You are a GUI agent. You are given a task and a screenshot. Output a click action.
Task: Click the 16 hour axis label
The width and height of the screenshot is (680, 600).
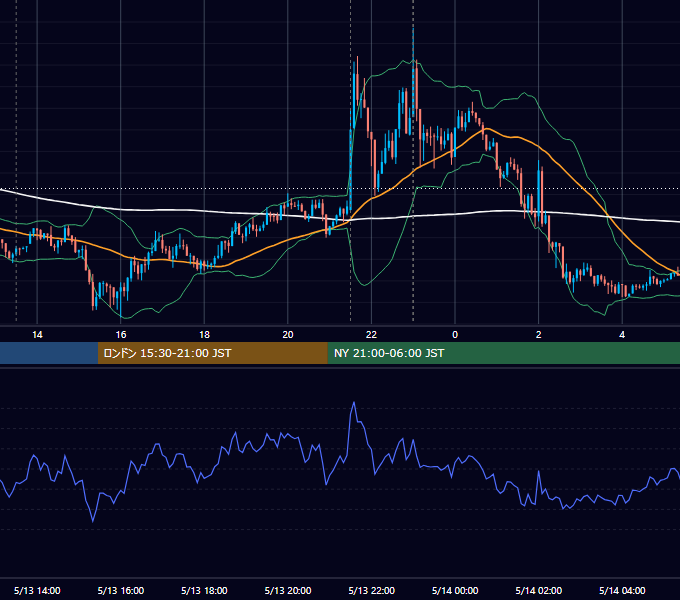point(121,335)
